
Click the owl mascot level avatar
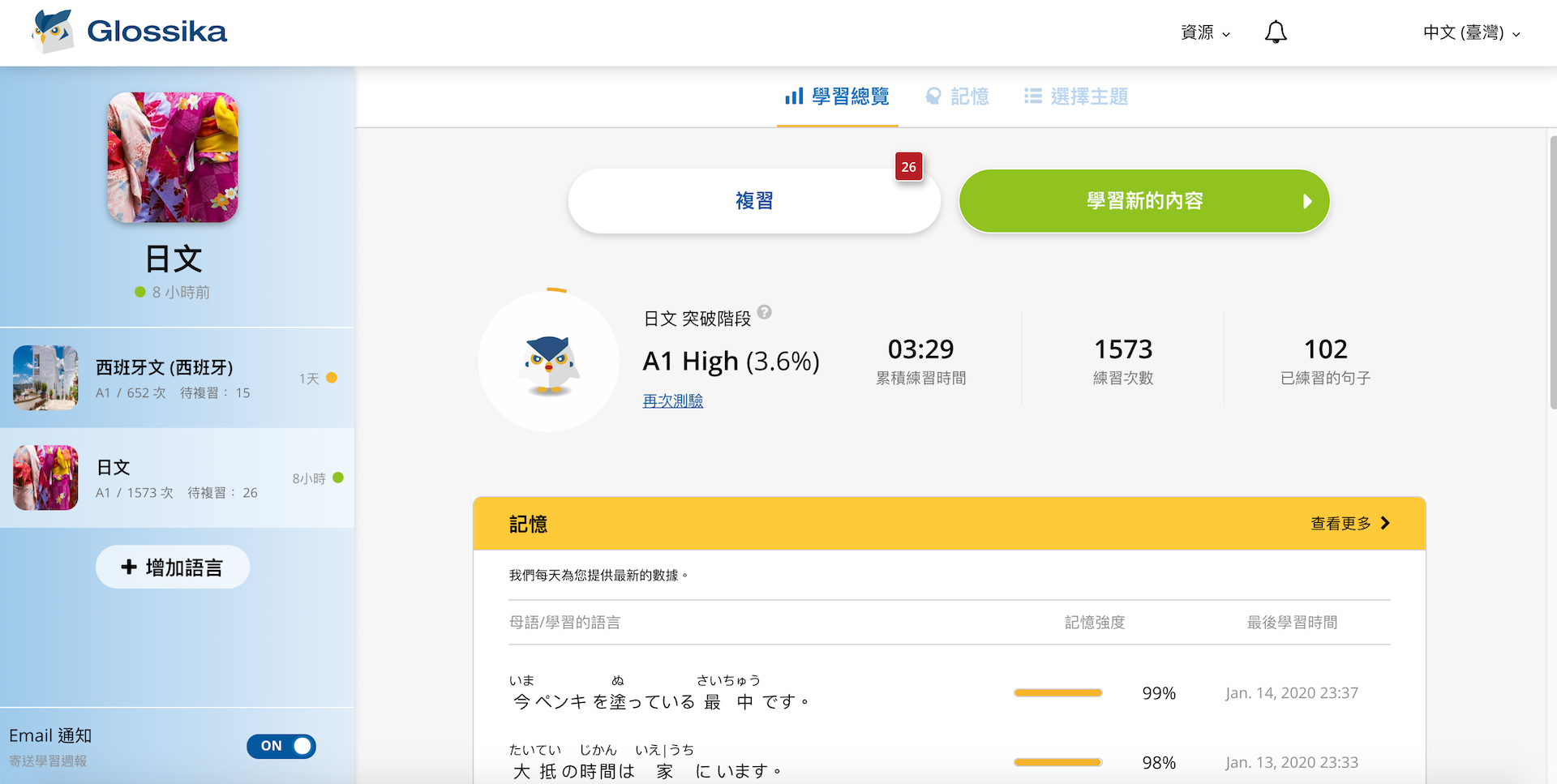[549, 362]
